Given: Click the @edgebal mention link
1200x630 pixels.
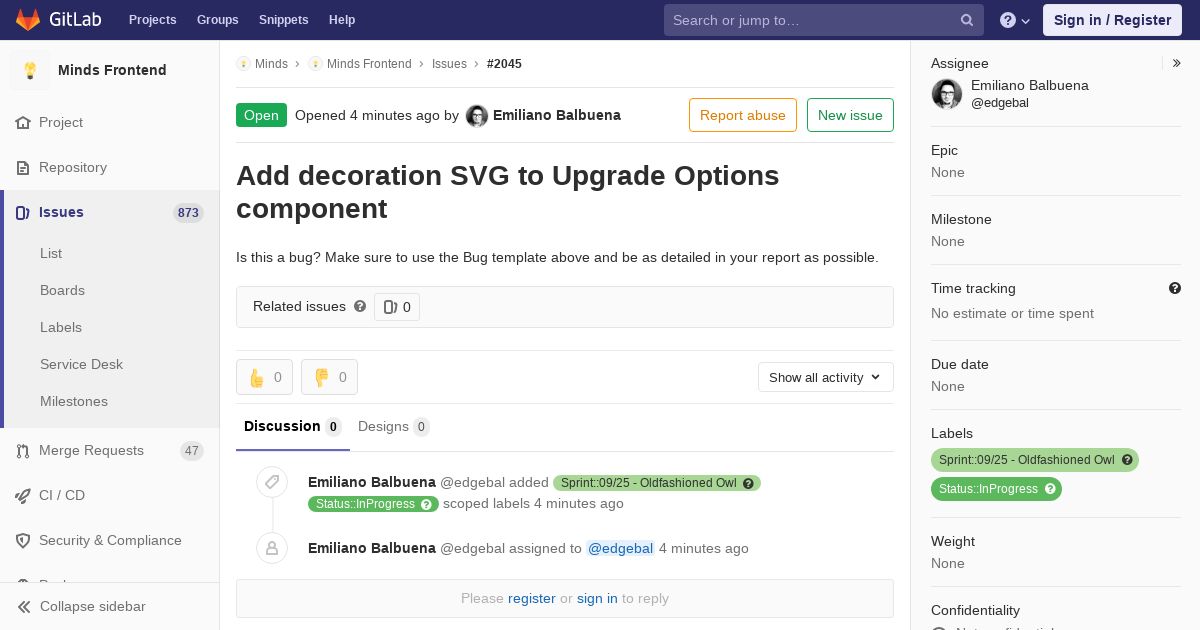Looking at the screenshot, I should click(620, 548).
